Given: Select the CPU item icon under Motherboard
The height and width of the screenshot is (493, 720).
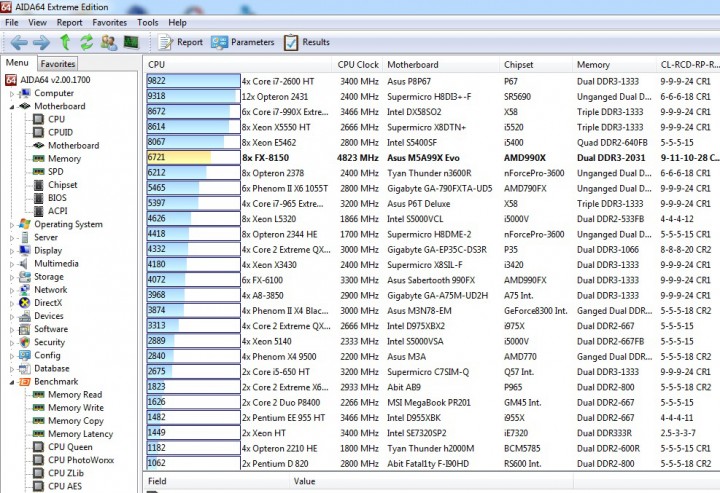Looking at the screenshot, I should 39,119.
